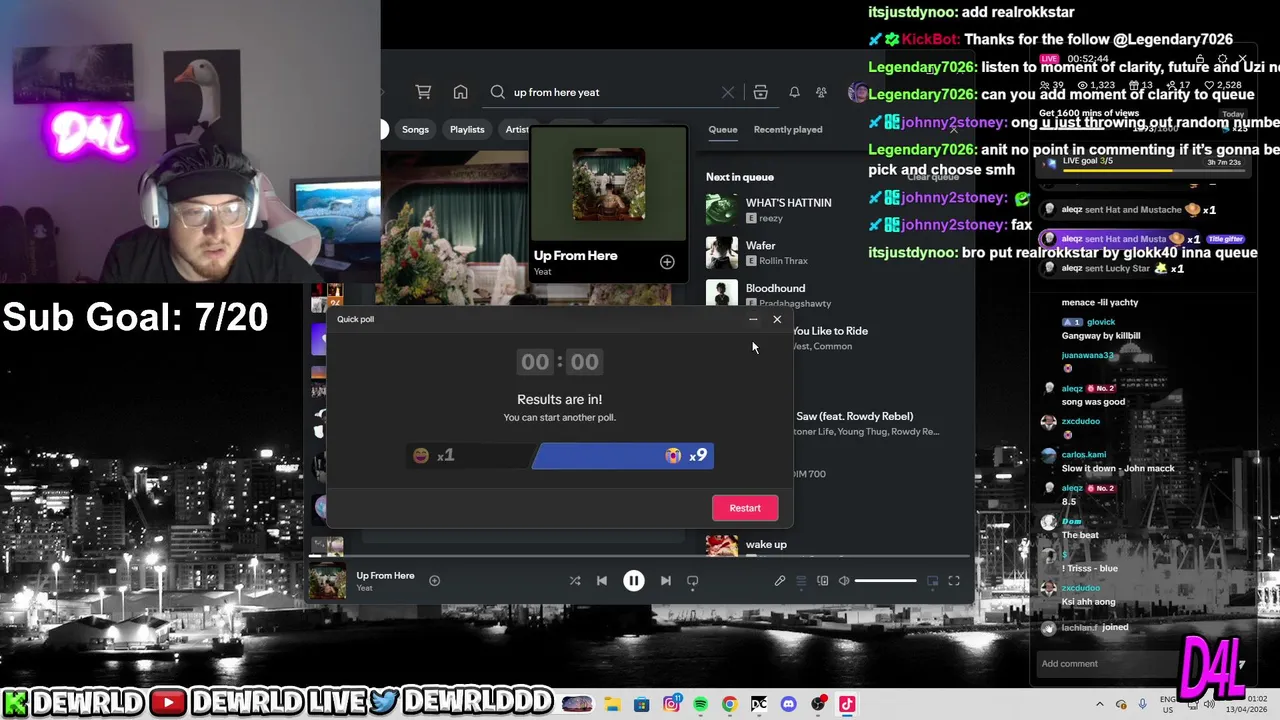Image resolution: width=1280 pixels, height=720 pixels.
Task: Open File Explorer from the taskbar
Action: (612, 704)
